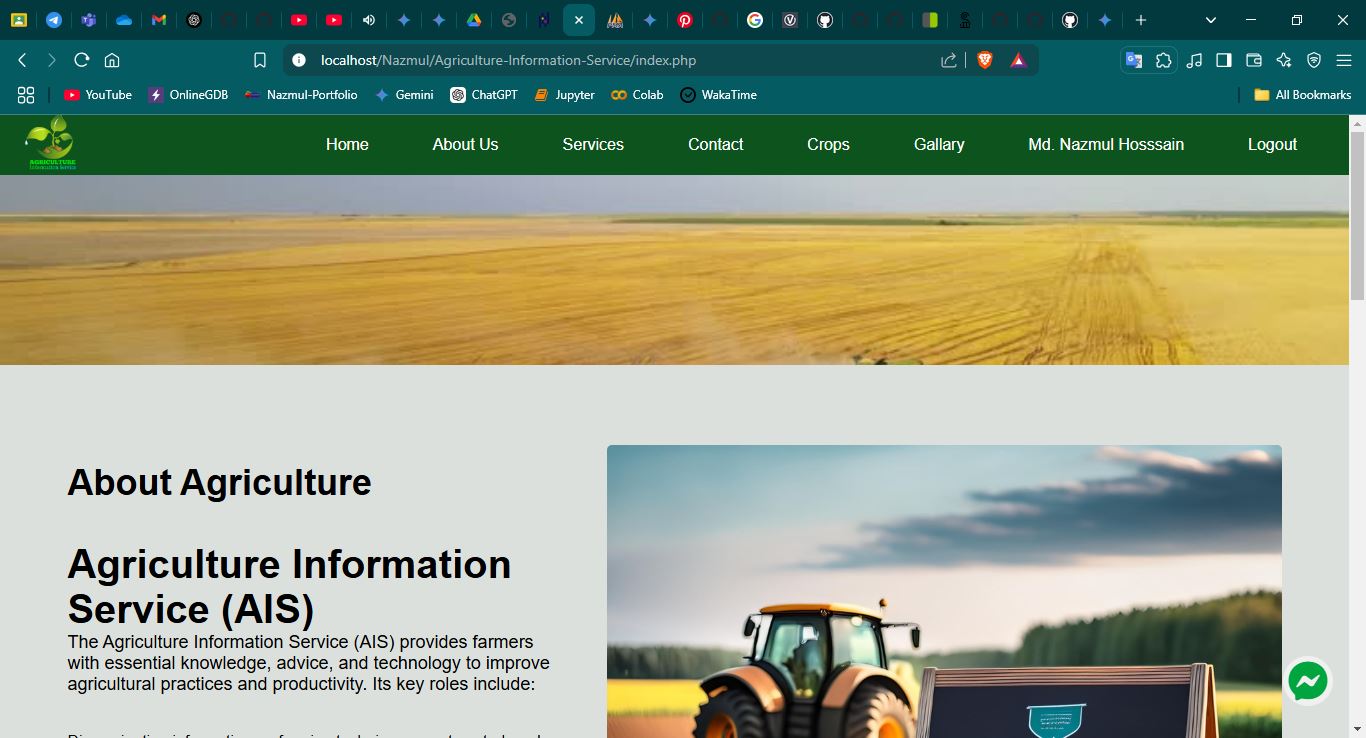Open Leo AI sparkle icon
The width and height of the screenshot is (1366, 738).
click(1284, 60)
